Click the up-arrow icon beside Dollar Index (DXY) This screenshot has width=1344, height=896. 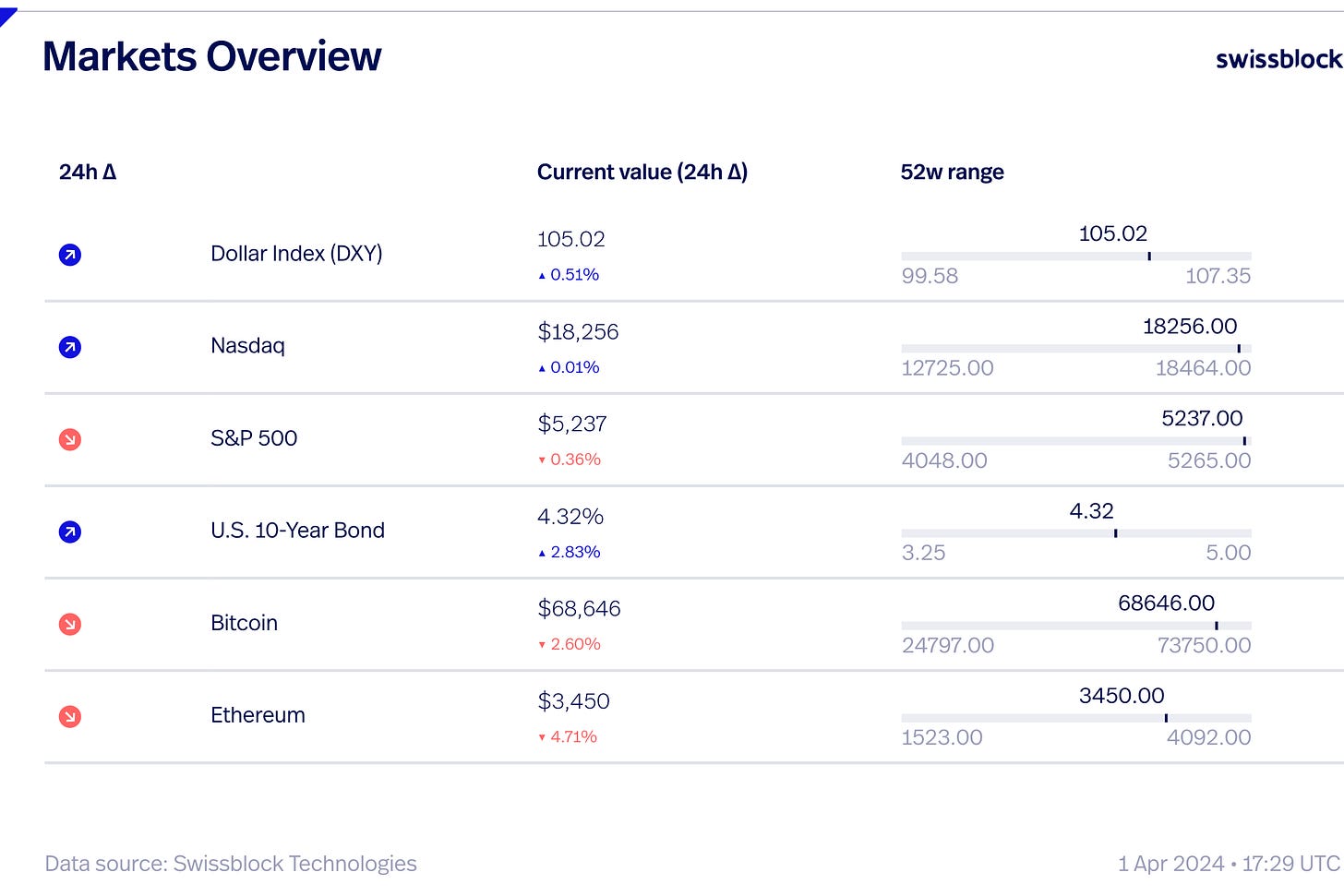point(70,255)
